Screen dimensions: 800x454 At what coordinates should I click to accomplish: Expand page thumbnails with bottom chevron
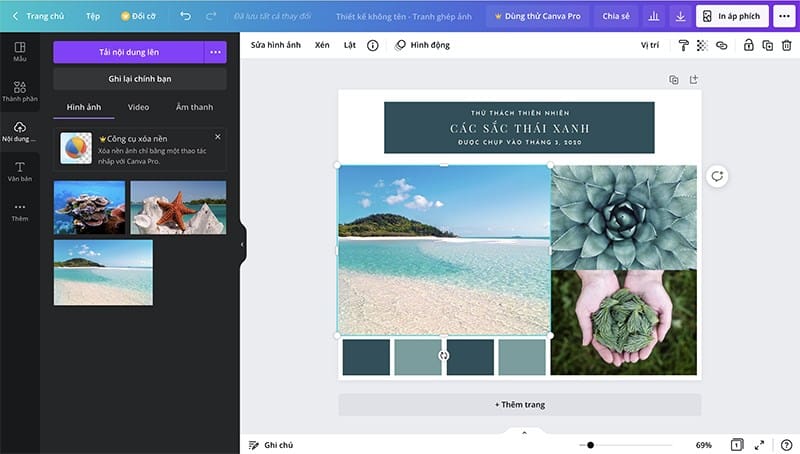click(x=523, y=432)
